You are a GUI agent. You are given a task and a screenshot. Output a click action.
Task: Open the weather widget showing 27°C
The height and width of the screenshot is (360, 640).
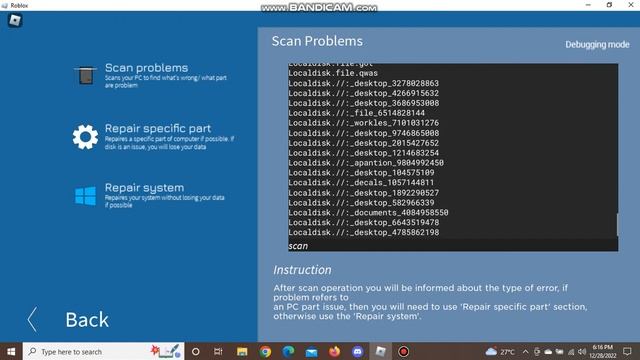coord(500,351)
